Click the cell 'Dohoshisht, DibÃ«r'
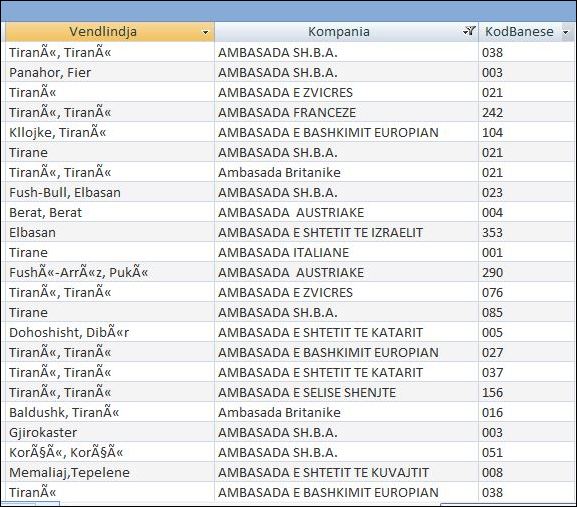The height and width of the screenshot is (507, 577). (x=110, y=333)
